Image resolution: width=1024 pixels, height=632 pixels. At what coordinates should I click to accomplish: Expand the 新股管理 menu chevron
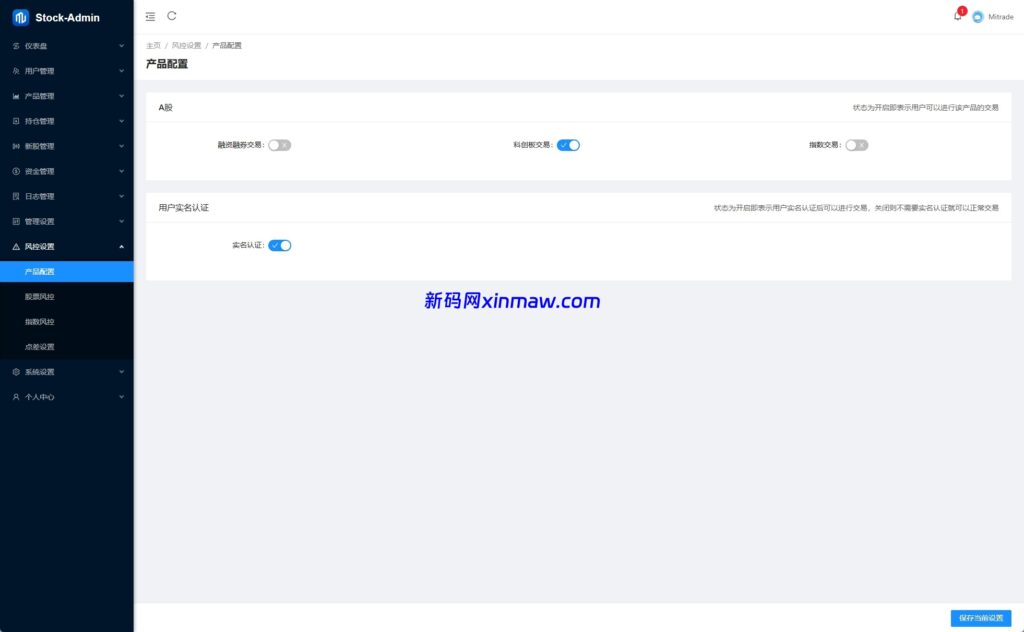[x=121, y=146]
